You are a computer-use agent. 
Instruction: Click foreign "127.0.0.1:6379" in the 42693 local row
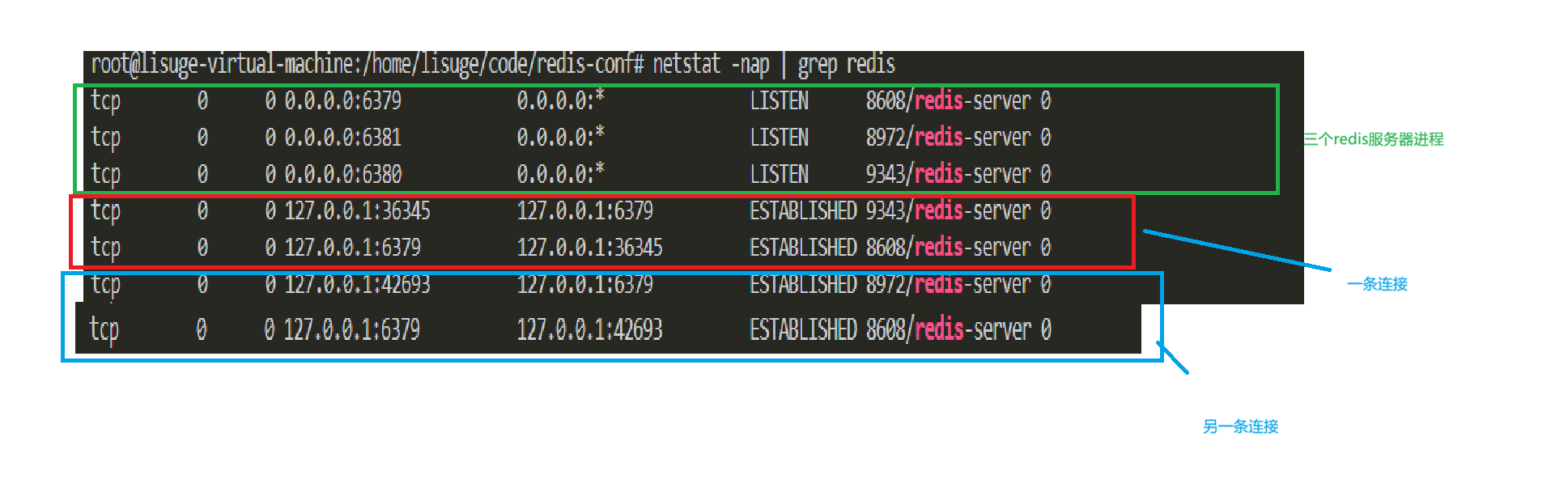click(585, 284)
